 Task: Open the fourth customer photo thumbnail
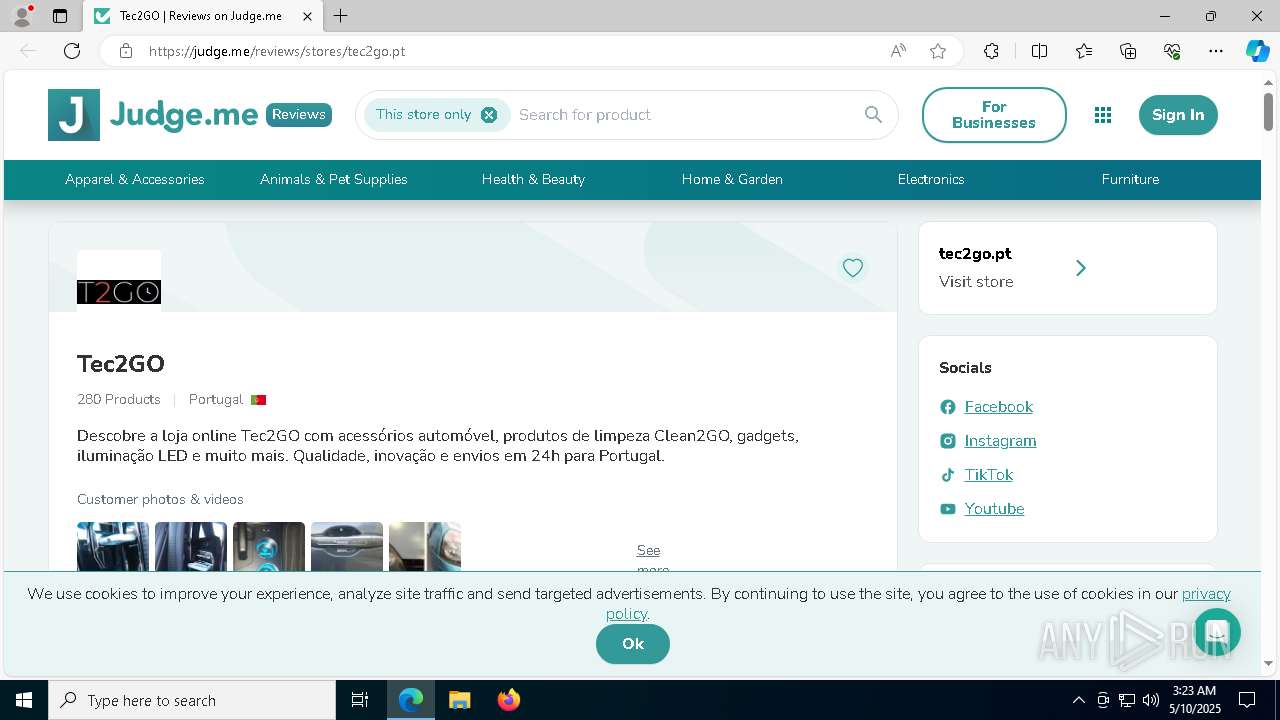[x=347, y=546]
